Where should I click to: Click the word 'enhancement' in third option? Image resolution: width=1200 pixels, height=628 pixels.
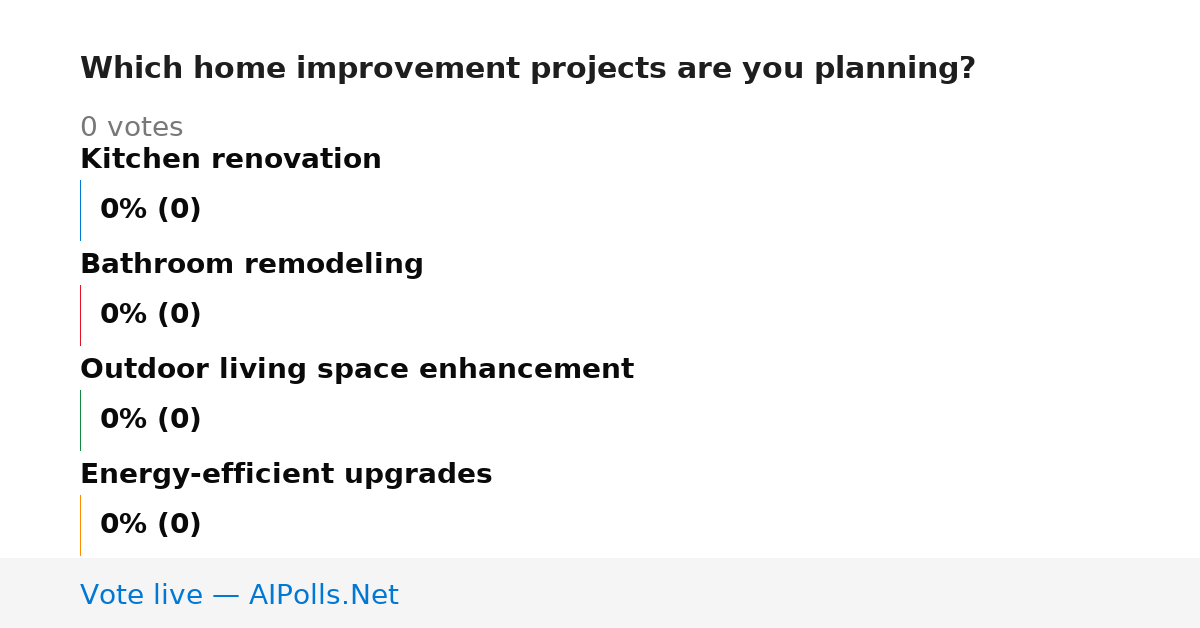point(526,370)
